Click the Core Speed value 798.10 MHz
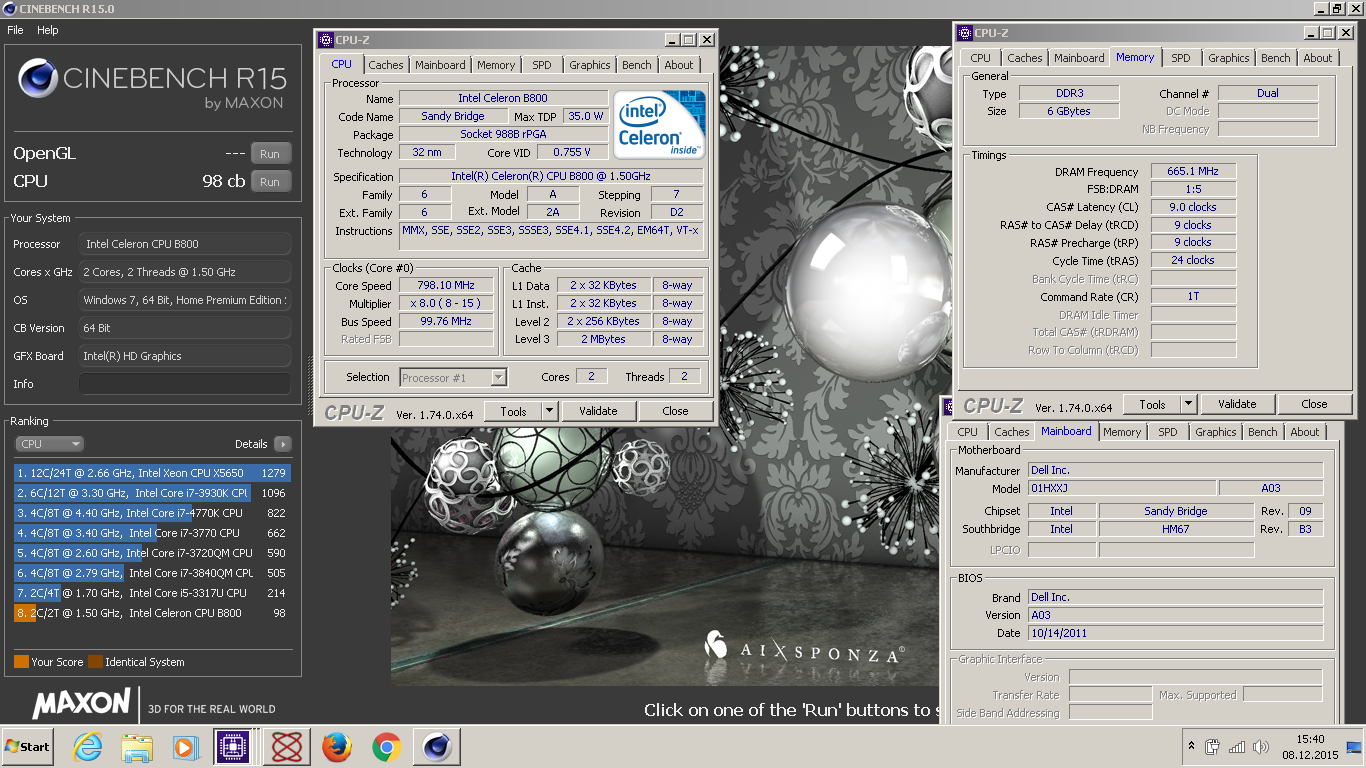 [x=446, y=285]
